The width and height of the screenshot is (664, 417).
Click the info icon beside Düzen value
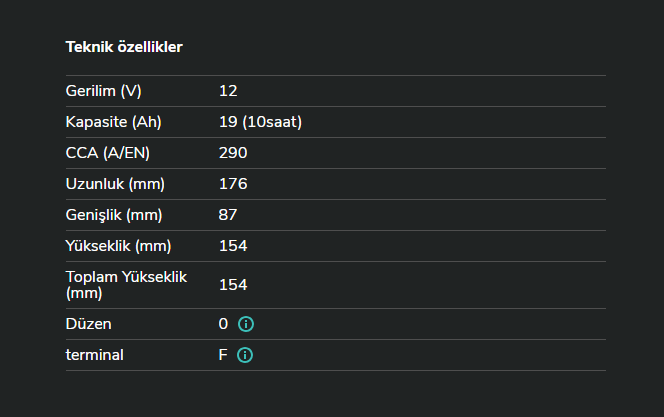(245, 324)
